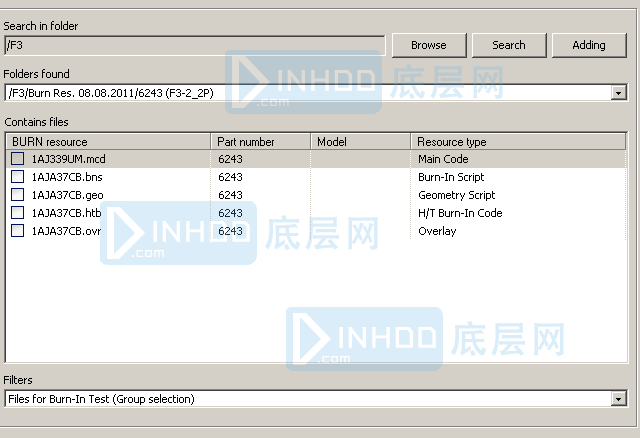This screenshot has width=640, height=438.
Task: Select the Burn-In Script resource type row
Action: [x=450, y=177]
